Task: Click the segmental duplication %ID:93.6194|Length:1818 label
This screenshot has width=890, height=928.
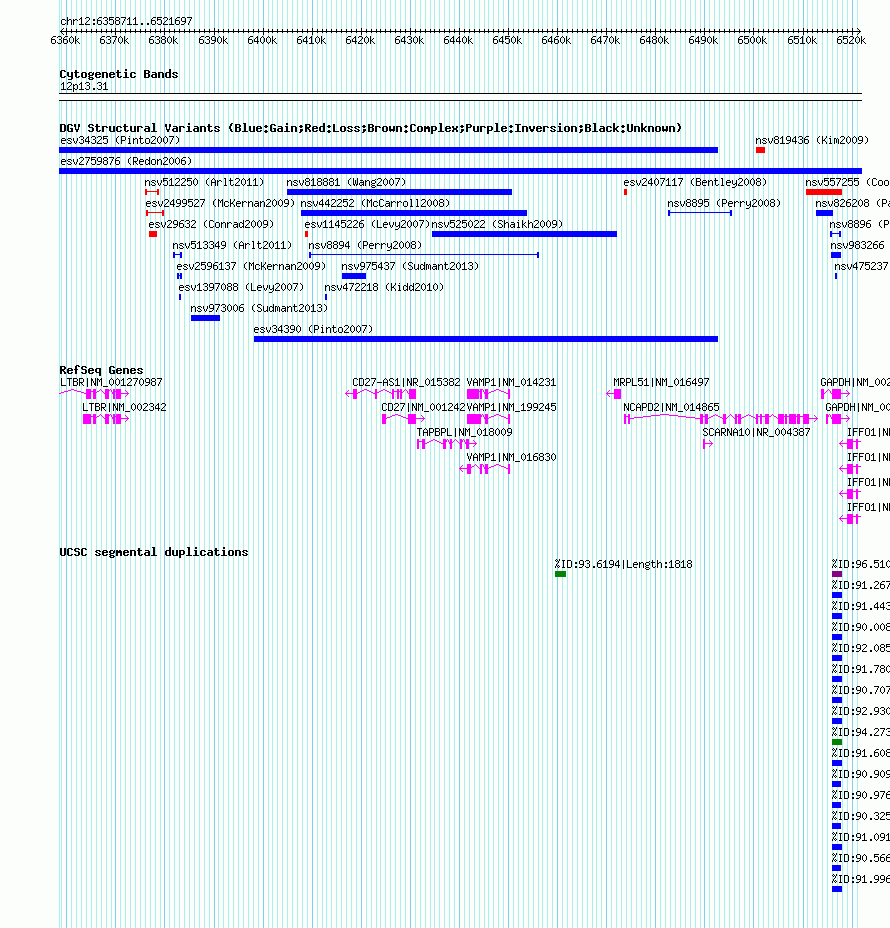Action: click(x=623, y=564)
